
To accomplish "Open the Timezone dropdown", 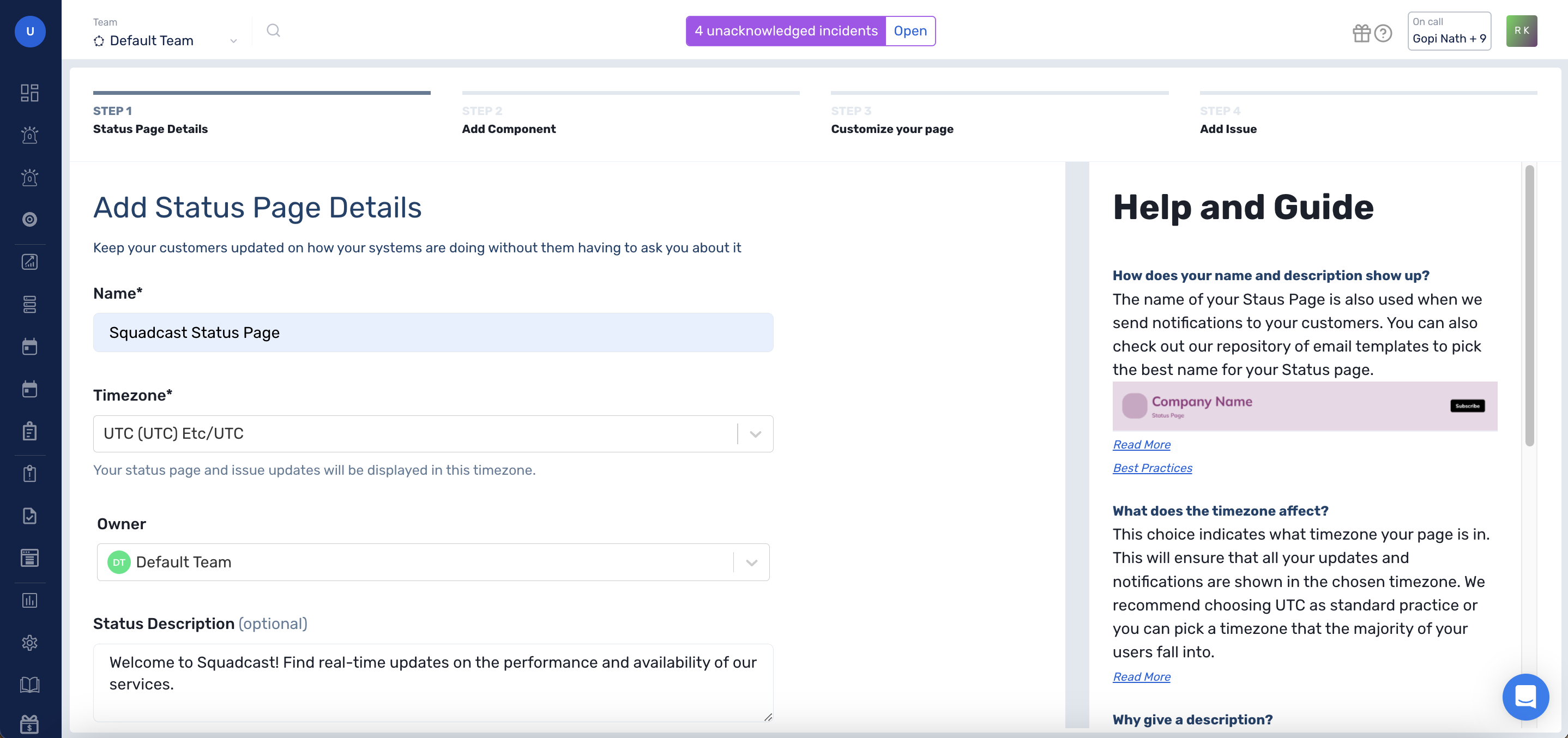I will (x=755, y=434).
